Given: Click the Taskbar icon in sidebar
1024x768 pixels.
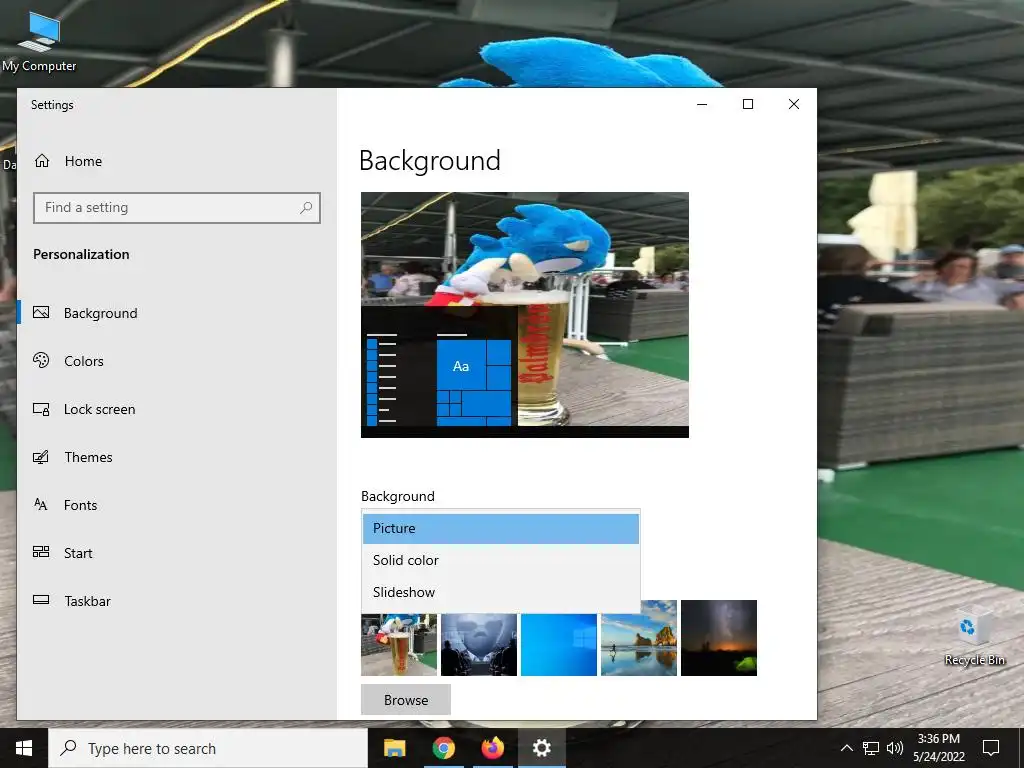Looking at the screenshot, I should (41, 600).
